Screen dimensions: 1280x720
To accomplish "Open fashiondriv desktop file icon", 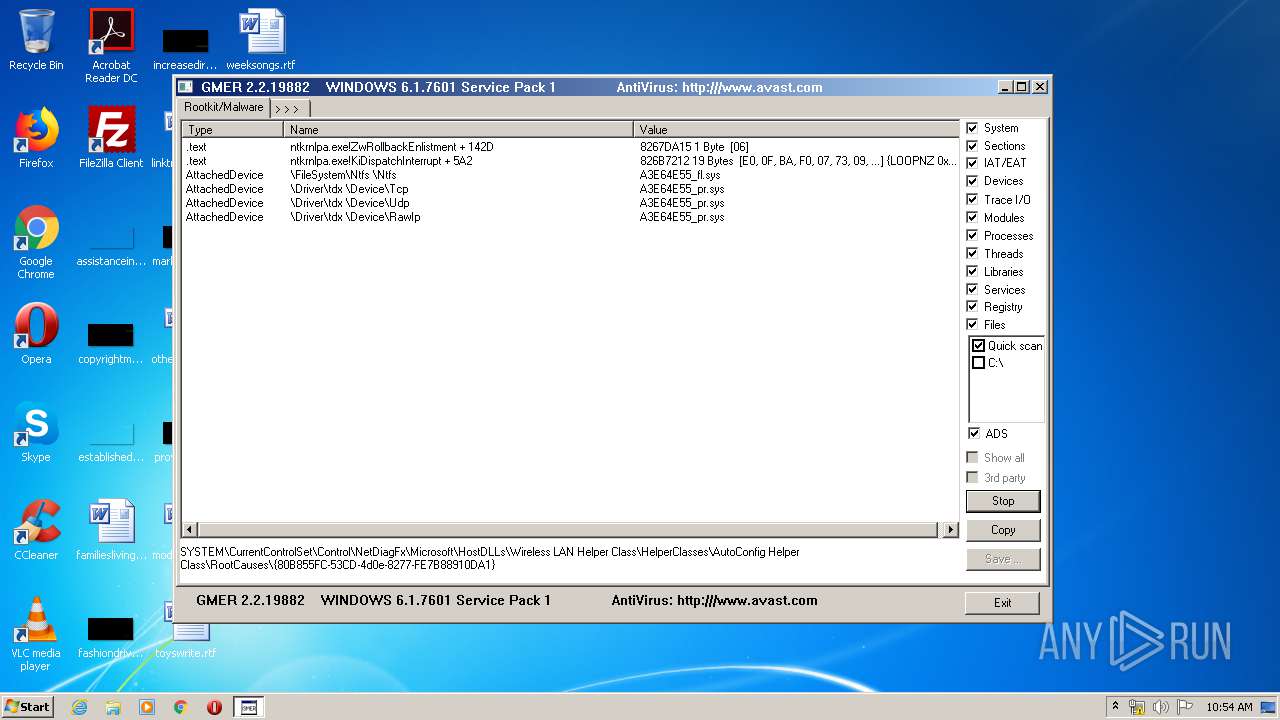I will [x=111, y=636].
